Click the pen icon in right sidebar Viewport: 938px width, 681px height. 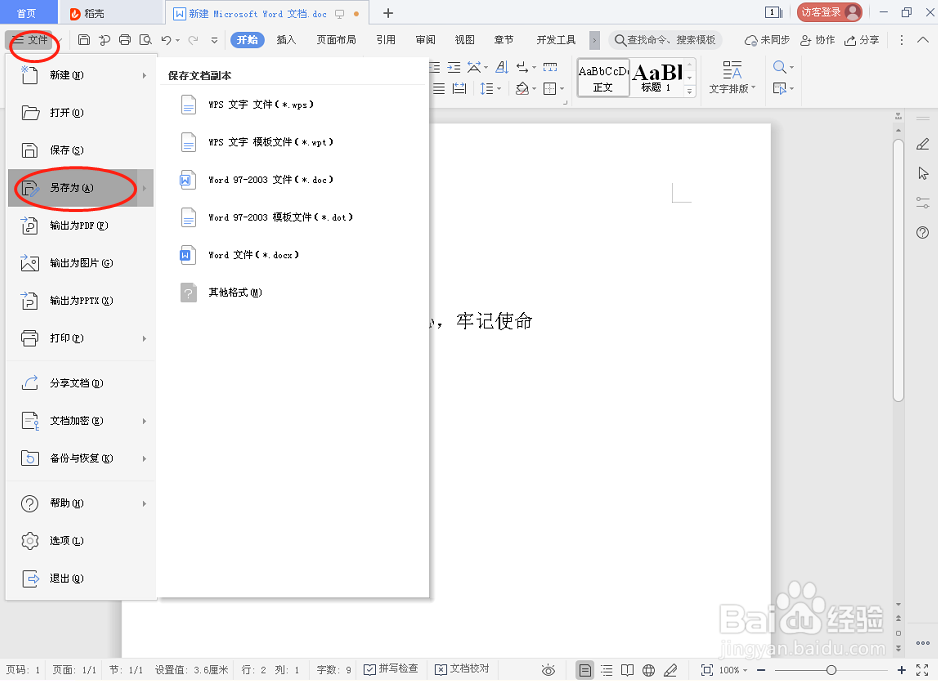(x=923, y=144)
